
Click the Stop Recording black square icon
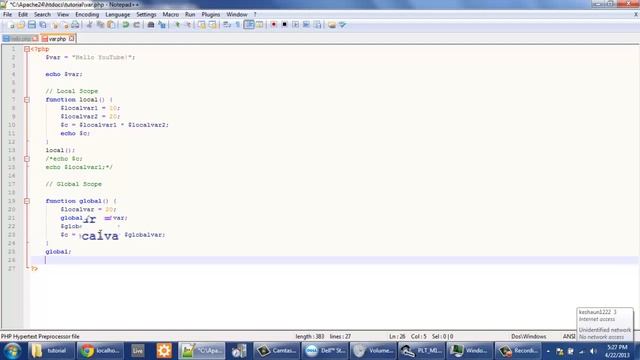[x=284, y=25]
